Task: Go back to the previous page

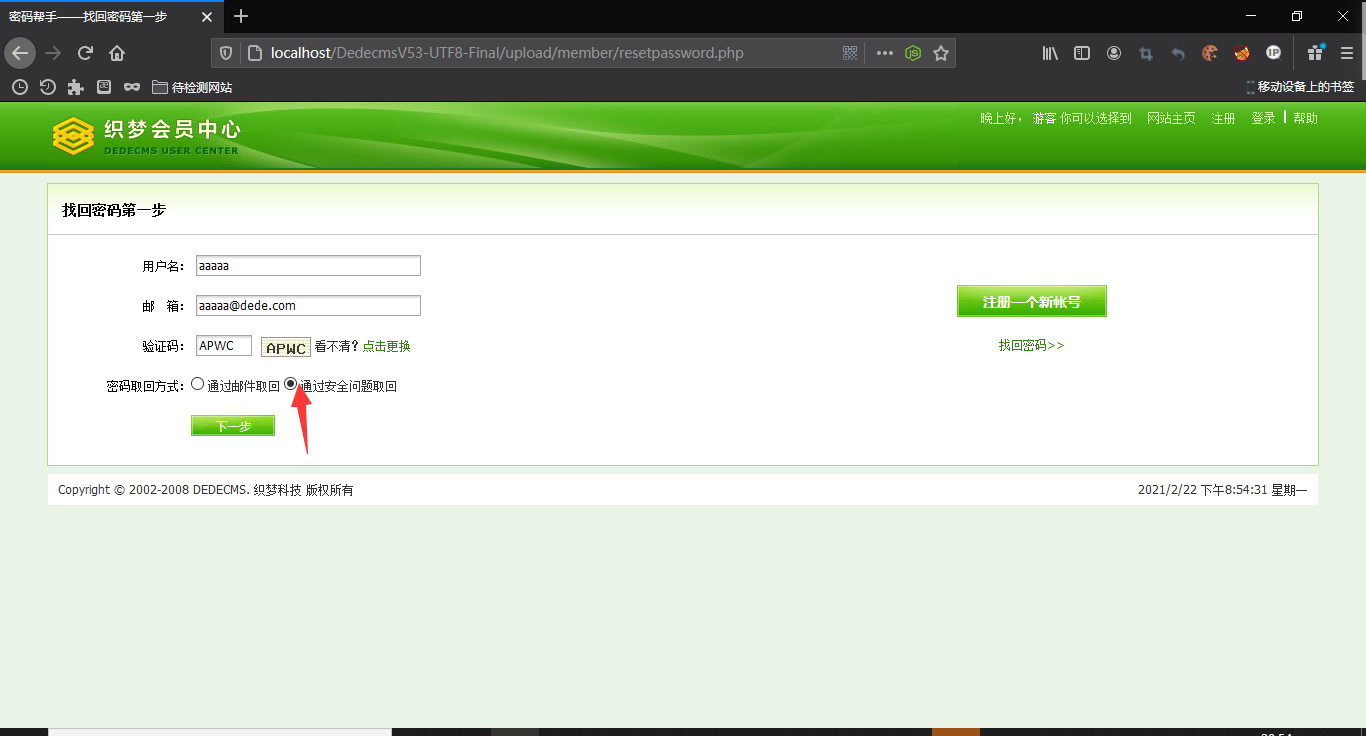Action: tap(20, 53)
